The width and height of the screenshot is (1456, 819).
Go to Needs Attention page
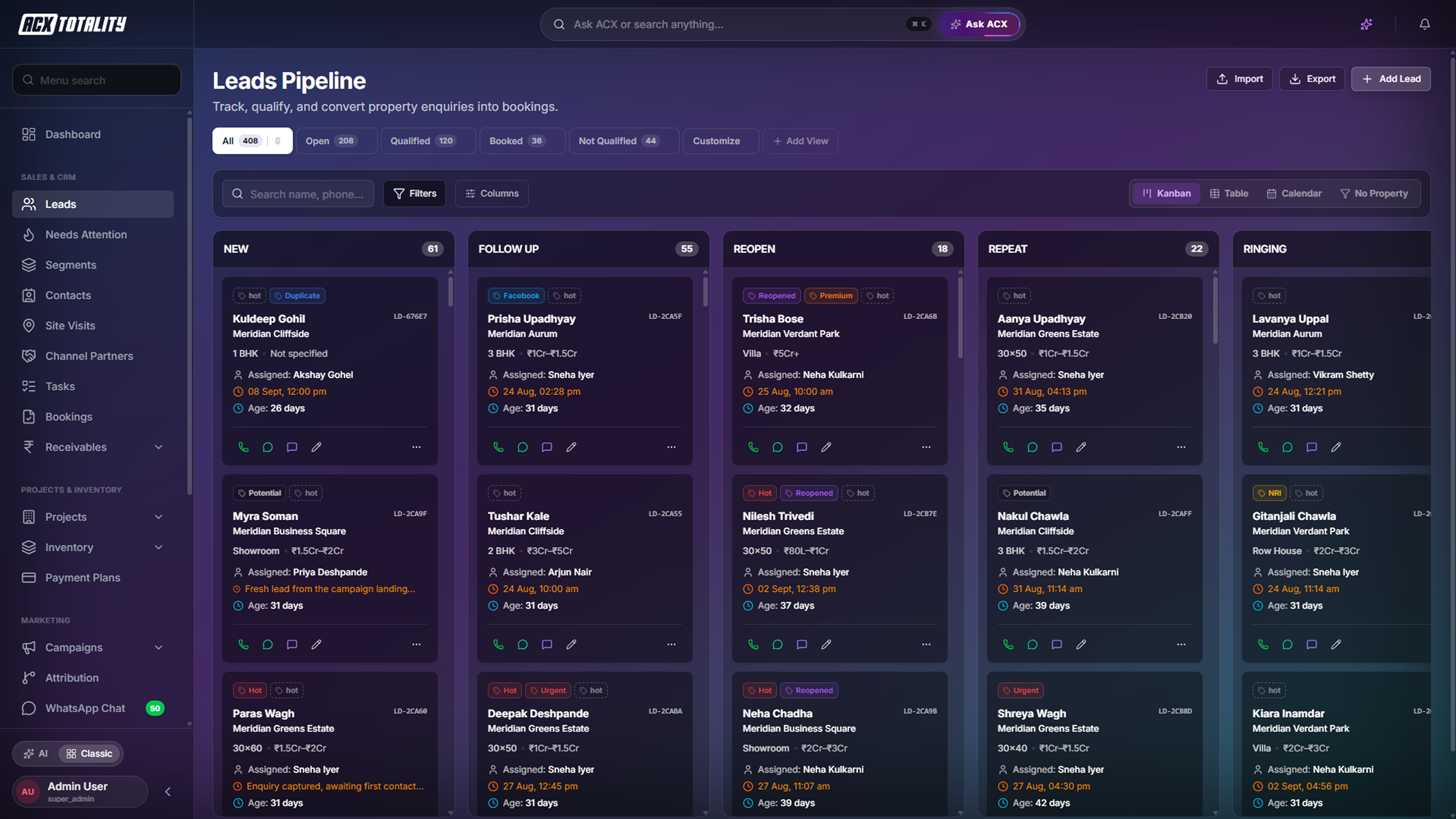(x=93, y=234)
